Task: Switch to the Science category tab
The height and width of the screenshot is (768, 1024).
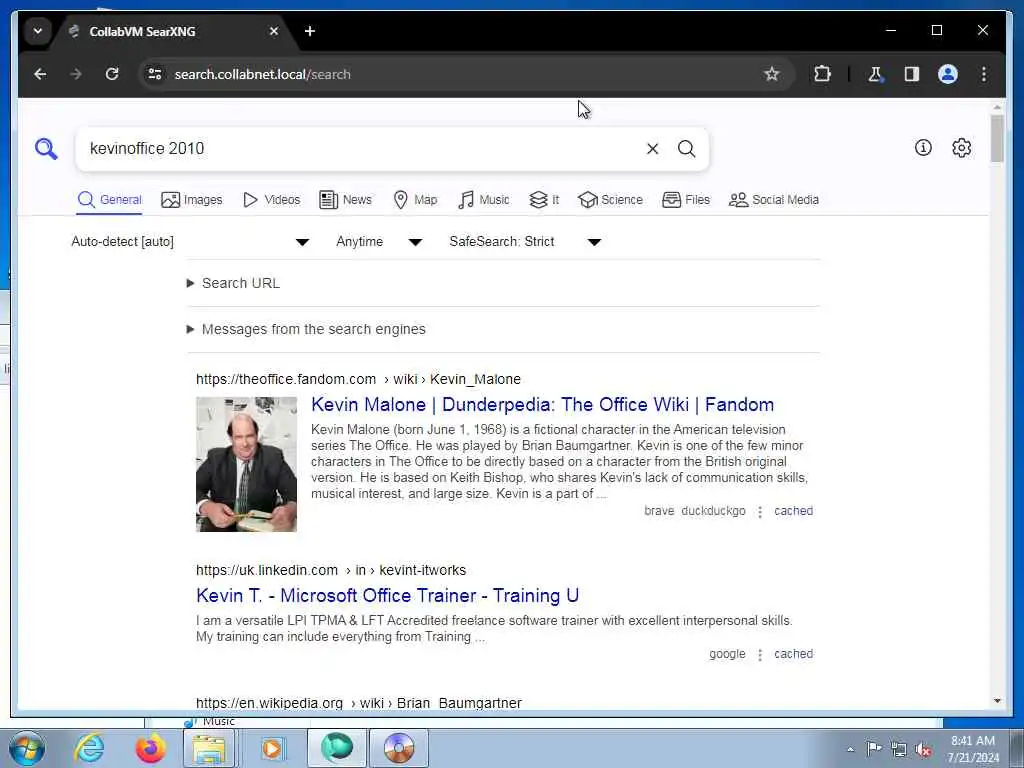Action: point(611,200)
